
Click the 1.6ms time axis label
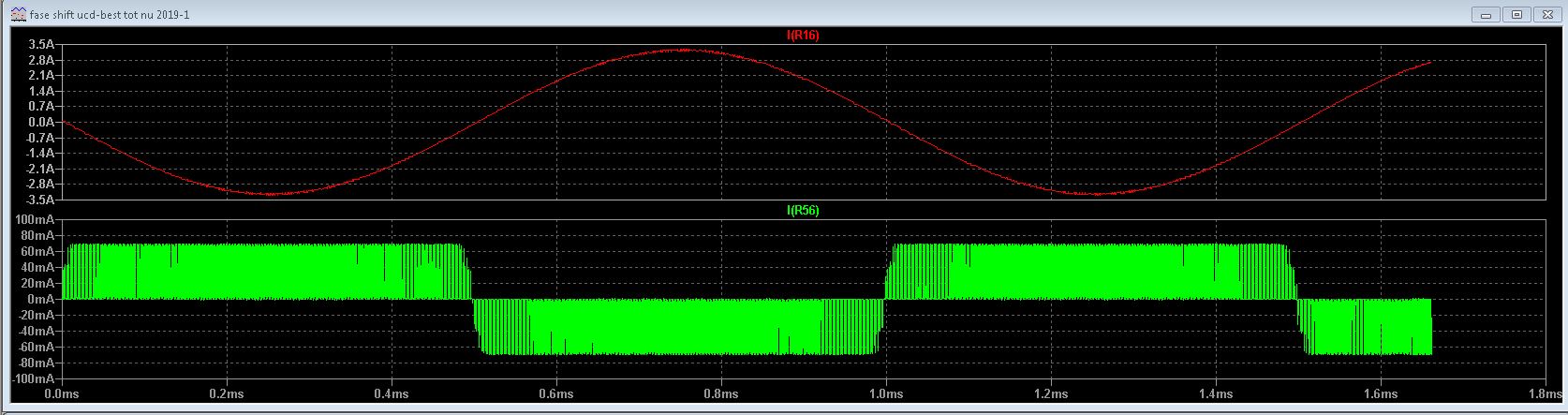1381,395
